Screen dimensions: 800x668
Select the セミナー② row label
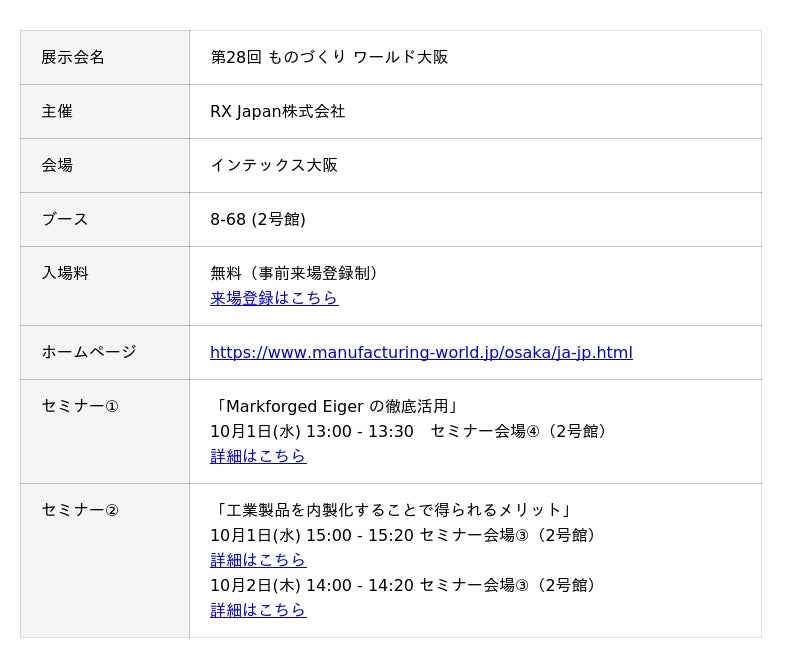[80, 510]
